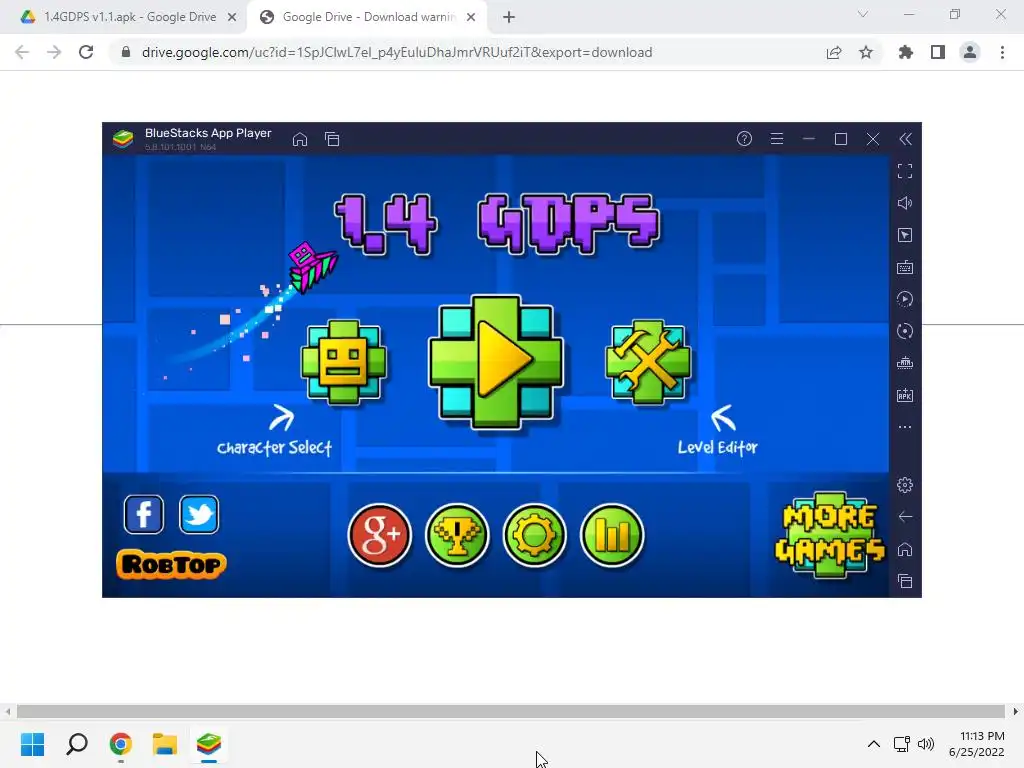
Task: Open the Level Editor hammer icon
Action: 648,362
